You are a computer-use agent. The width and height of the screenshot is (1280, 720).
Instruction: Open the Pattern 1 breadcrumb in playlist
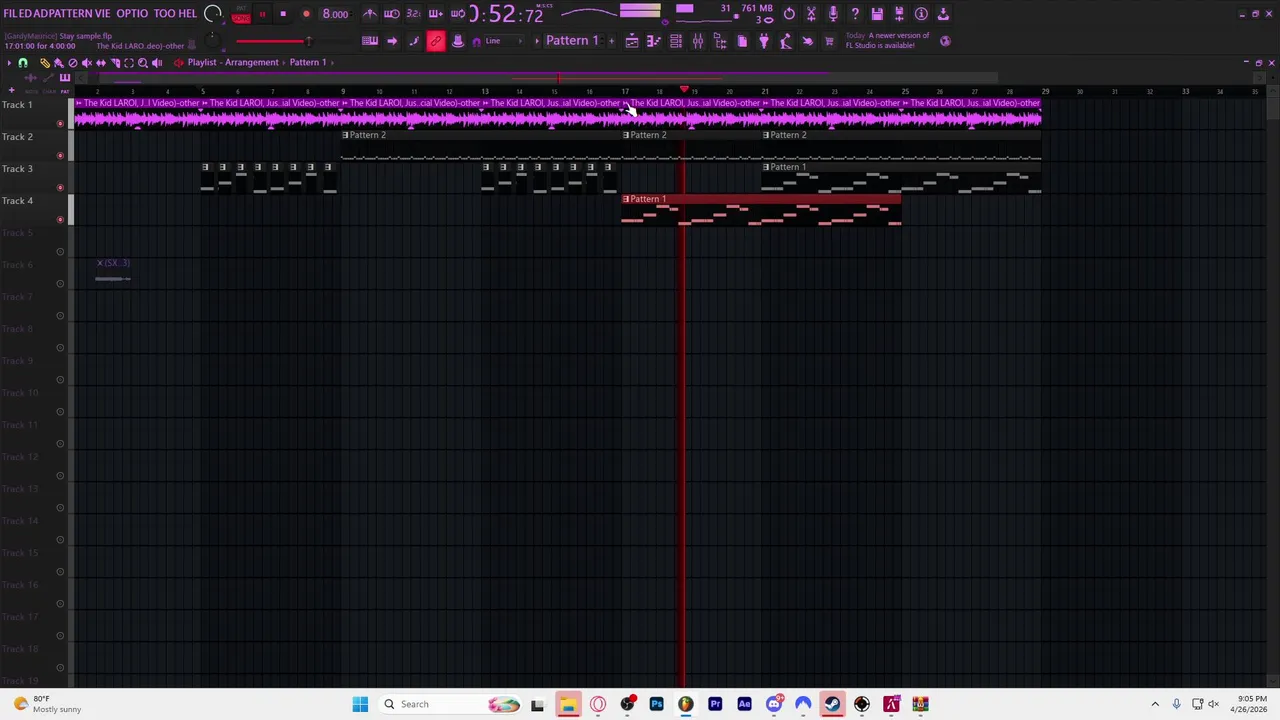[x=308, y=63]
